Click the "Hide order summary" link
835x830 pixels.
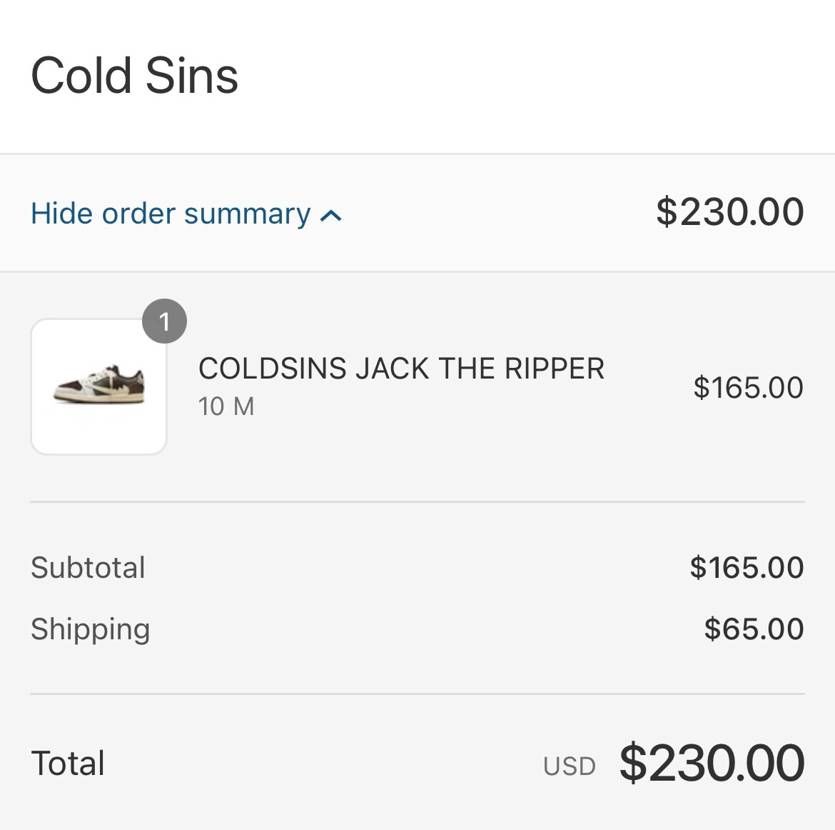point(171,214)
